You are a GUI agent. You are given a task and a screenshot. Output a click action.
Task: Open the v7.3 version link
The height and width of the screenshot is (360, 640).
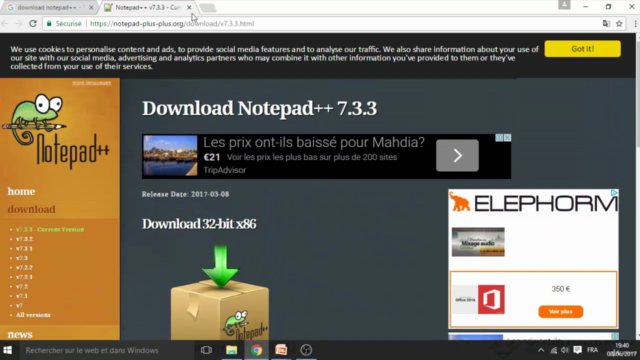click(x=22, y=258)
